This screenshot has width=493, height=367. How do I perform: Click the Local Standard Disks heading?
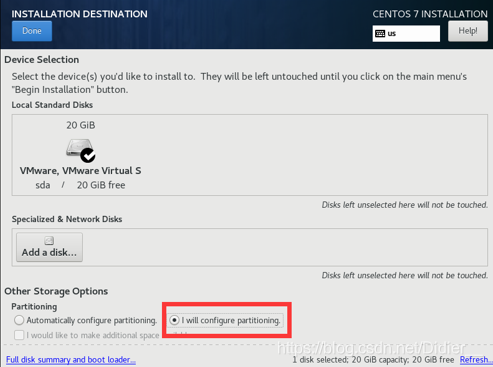(x=52, y=105)
